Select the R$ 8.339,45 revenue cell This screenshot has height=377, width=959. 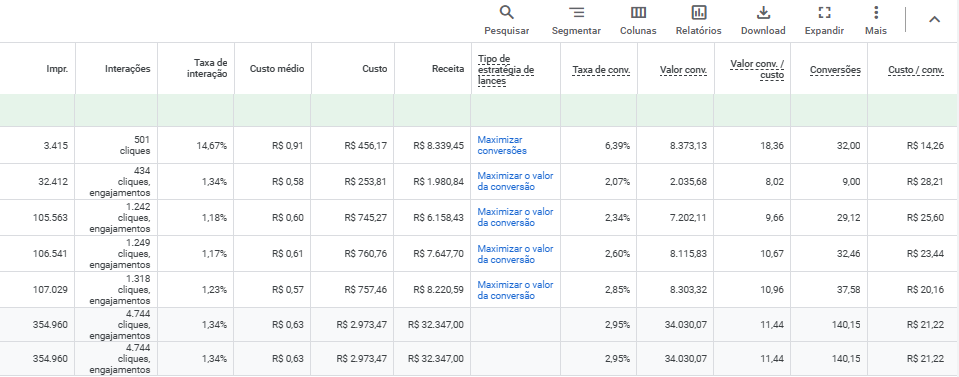tap(439, 146)
